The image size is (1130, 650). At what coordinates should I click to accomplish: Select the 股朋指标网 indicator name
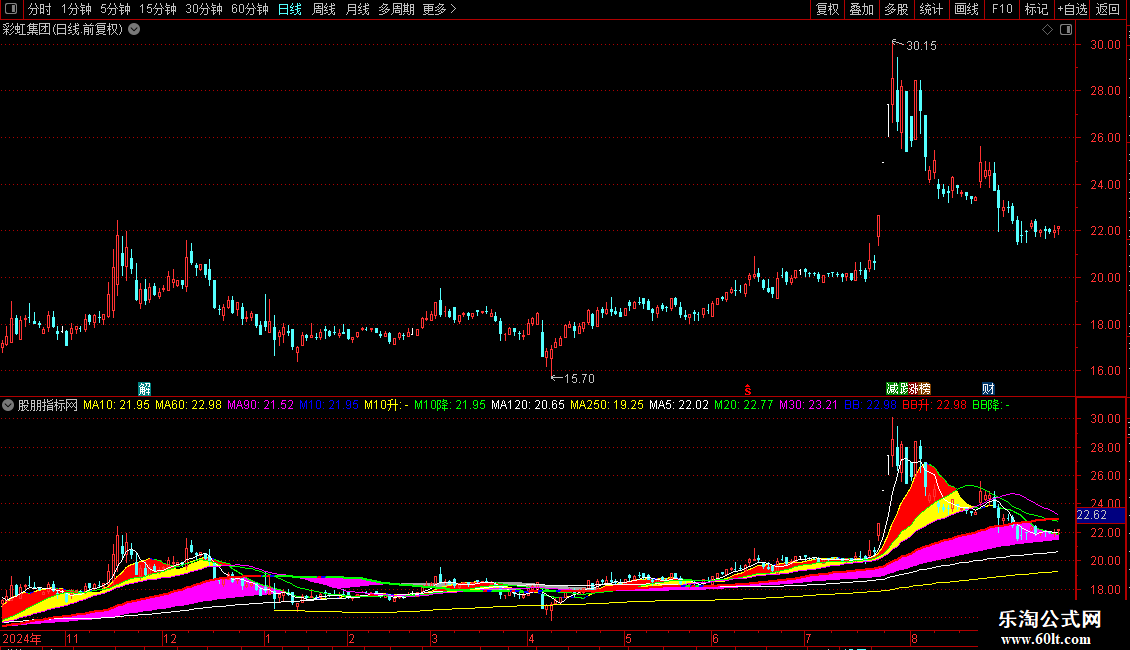pos(48,405)
